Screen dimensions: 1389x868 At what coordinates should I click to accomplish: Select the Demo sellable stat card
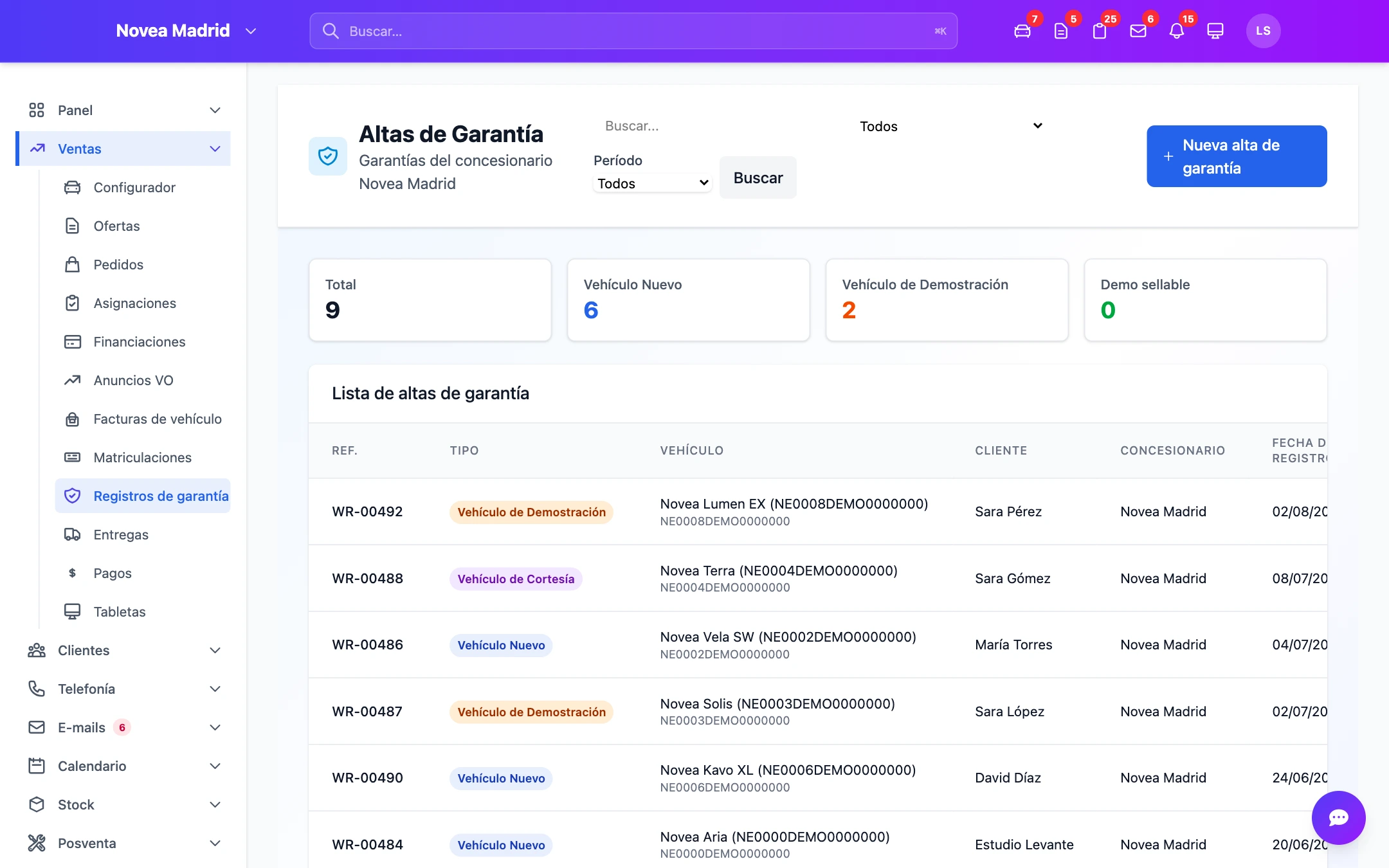click(x=1206, y=300)
